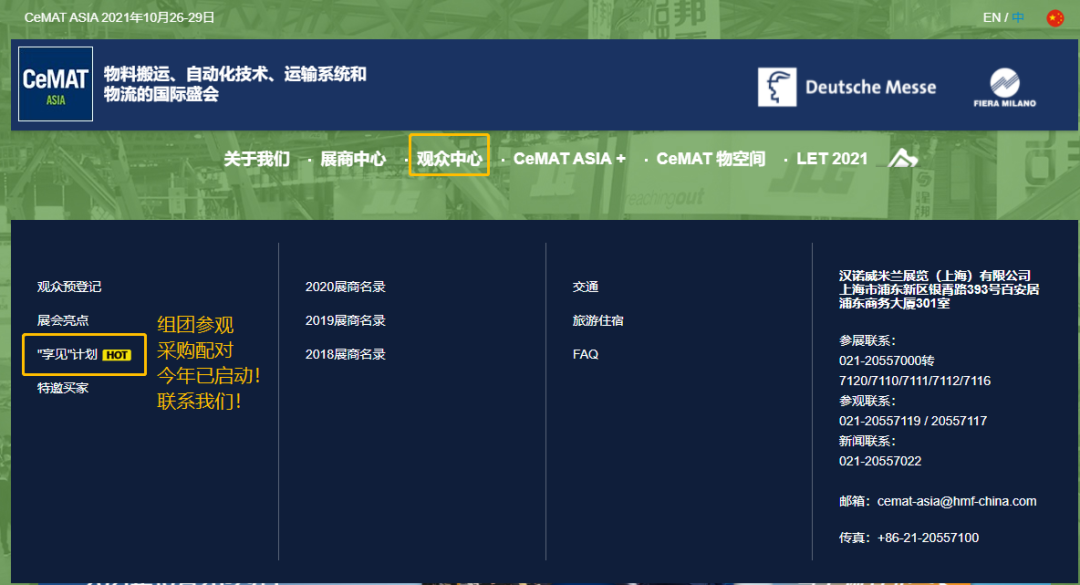Open the 2020展商名录 link
This screenshot has height=585, width=1080.
coord(345,287)
